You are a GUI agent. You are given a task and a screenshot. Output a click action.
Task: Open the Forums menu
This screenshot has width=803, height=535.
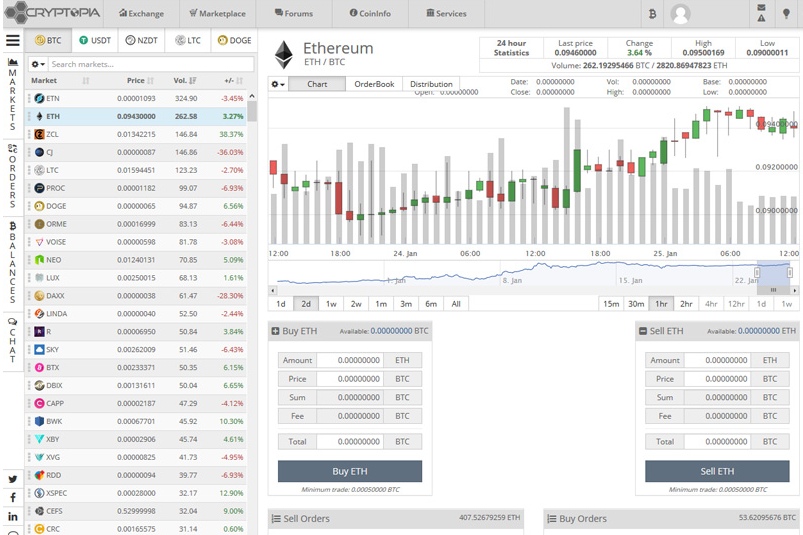(294, 13)
